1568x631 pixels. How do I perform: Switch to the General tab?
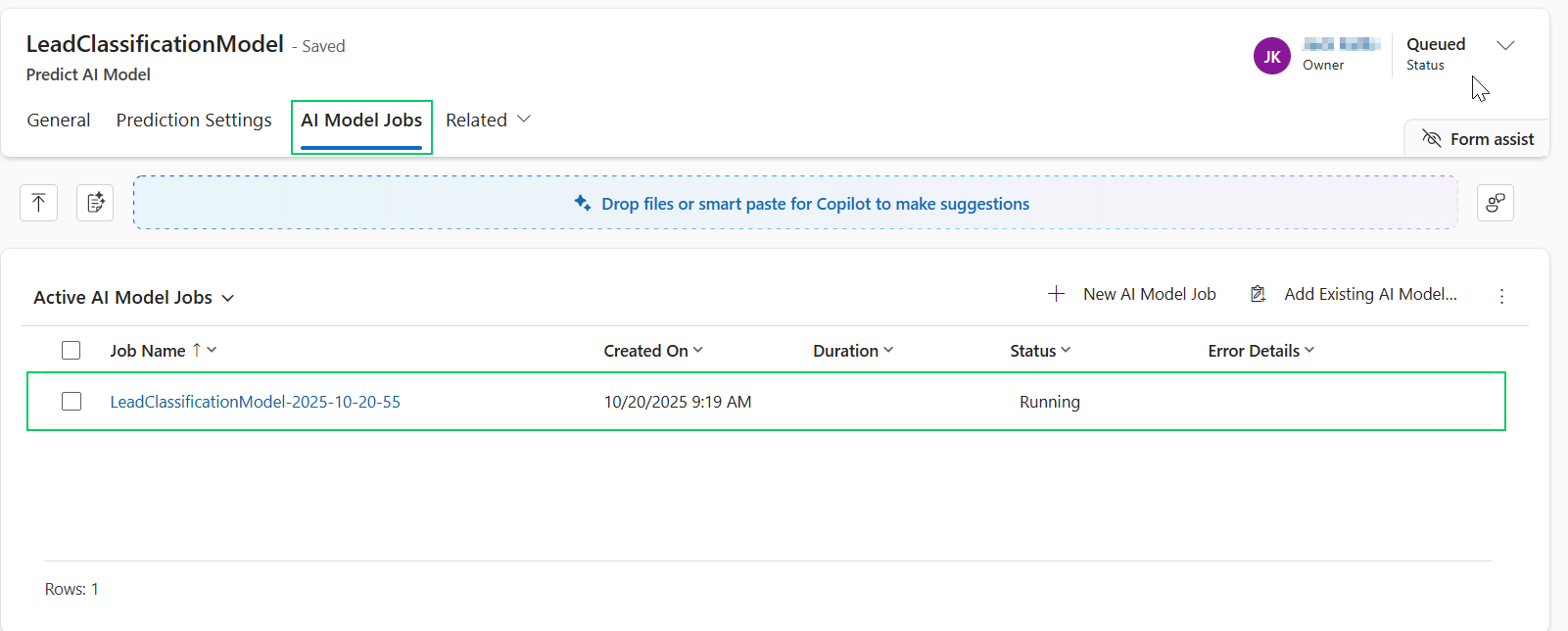click(59, 120)
